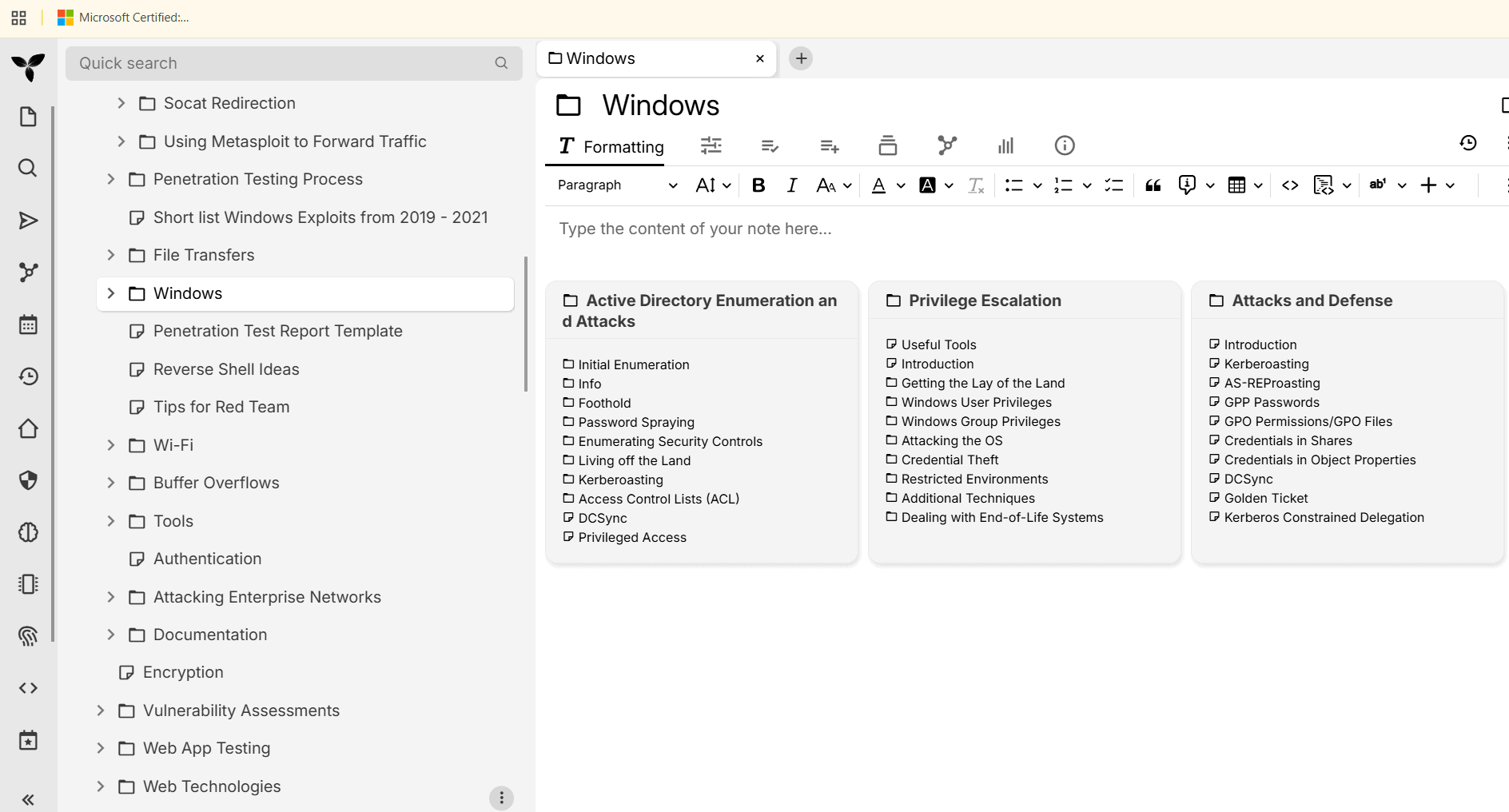Insert a numbered list
The image size is (1509, 812).
pyautogui.click(x=1063, y=185)
